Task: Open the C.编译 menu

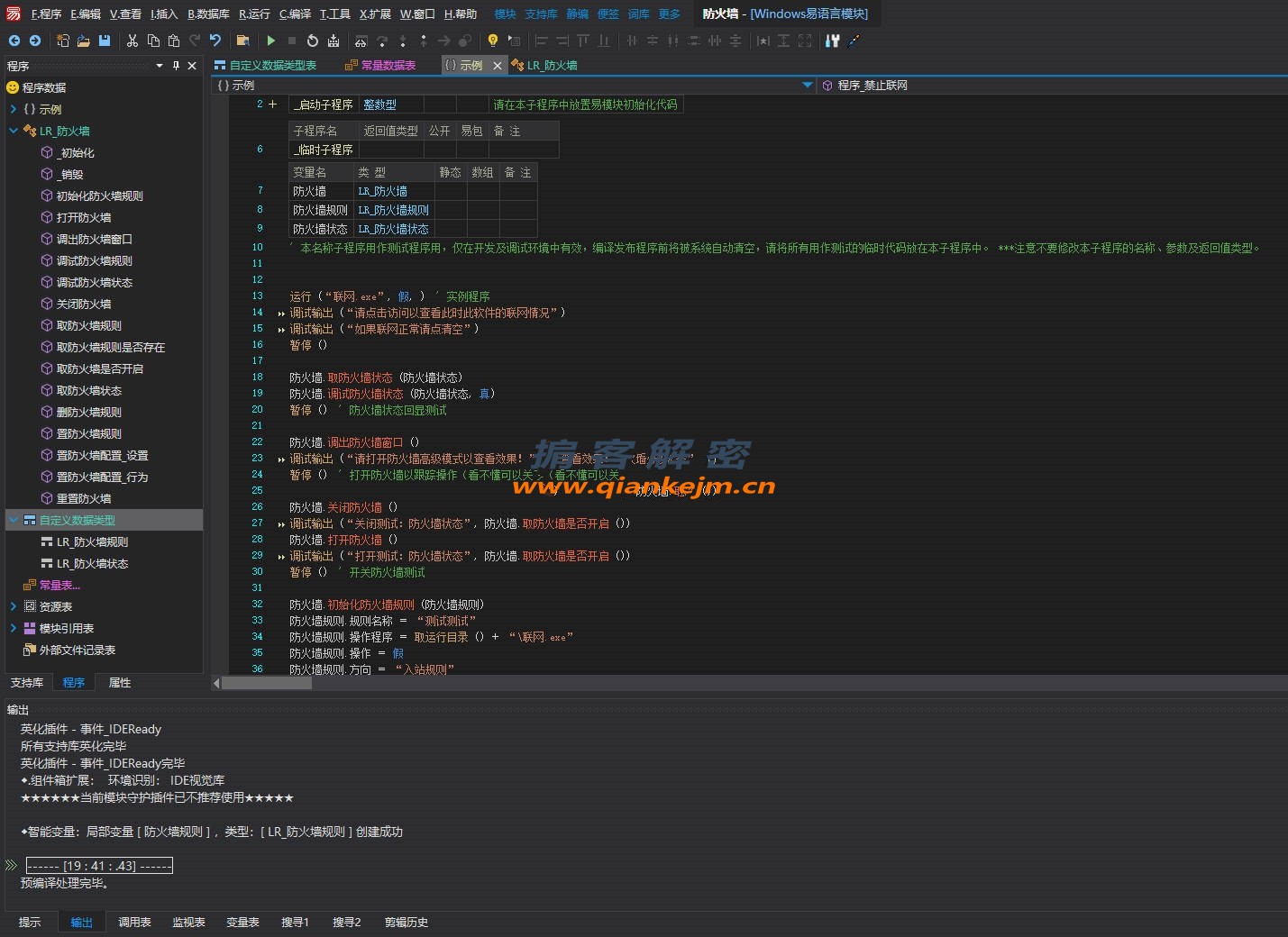Action: [x=295, y=14]
